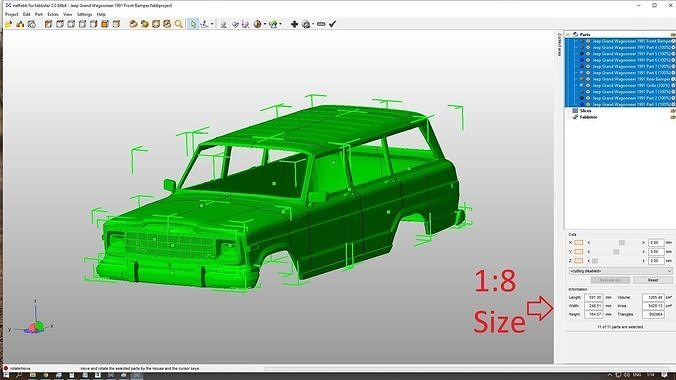
Task: Click the color dot of Part 8
Action: 582,72
